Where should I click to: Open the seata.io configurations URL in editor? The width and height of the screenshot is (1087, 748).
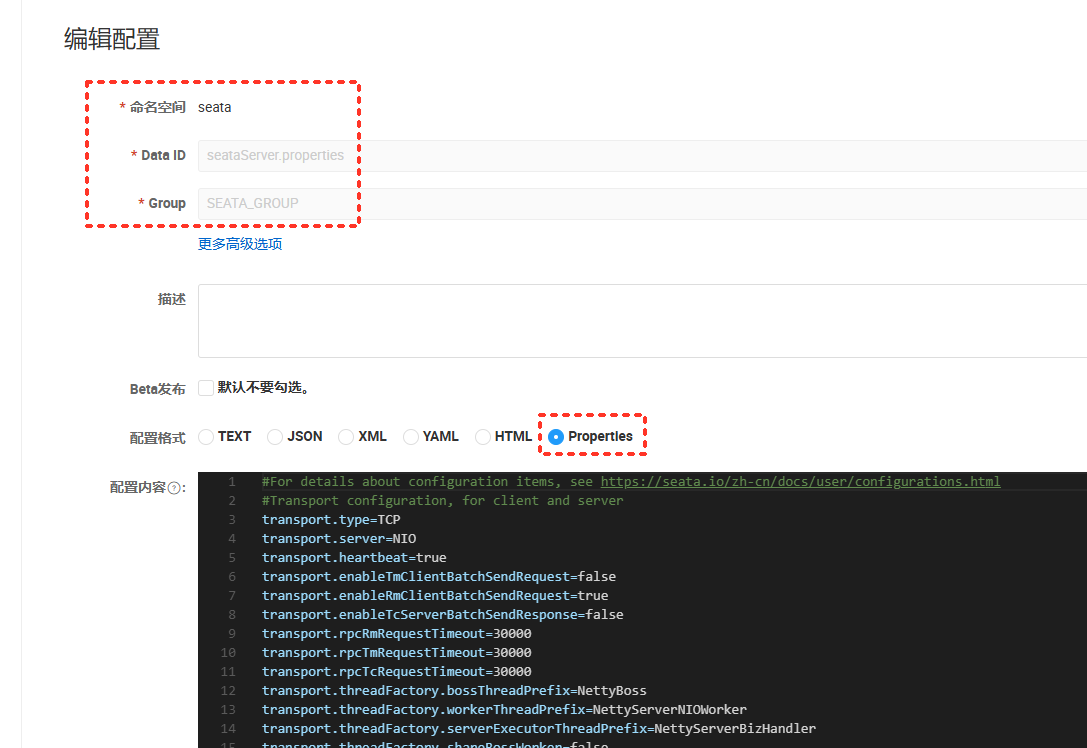pyautogui.click(x=800, y=482)
